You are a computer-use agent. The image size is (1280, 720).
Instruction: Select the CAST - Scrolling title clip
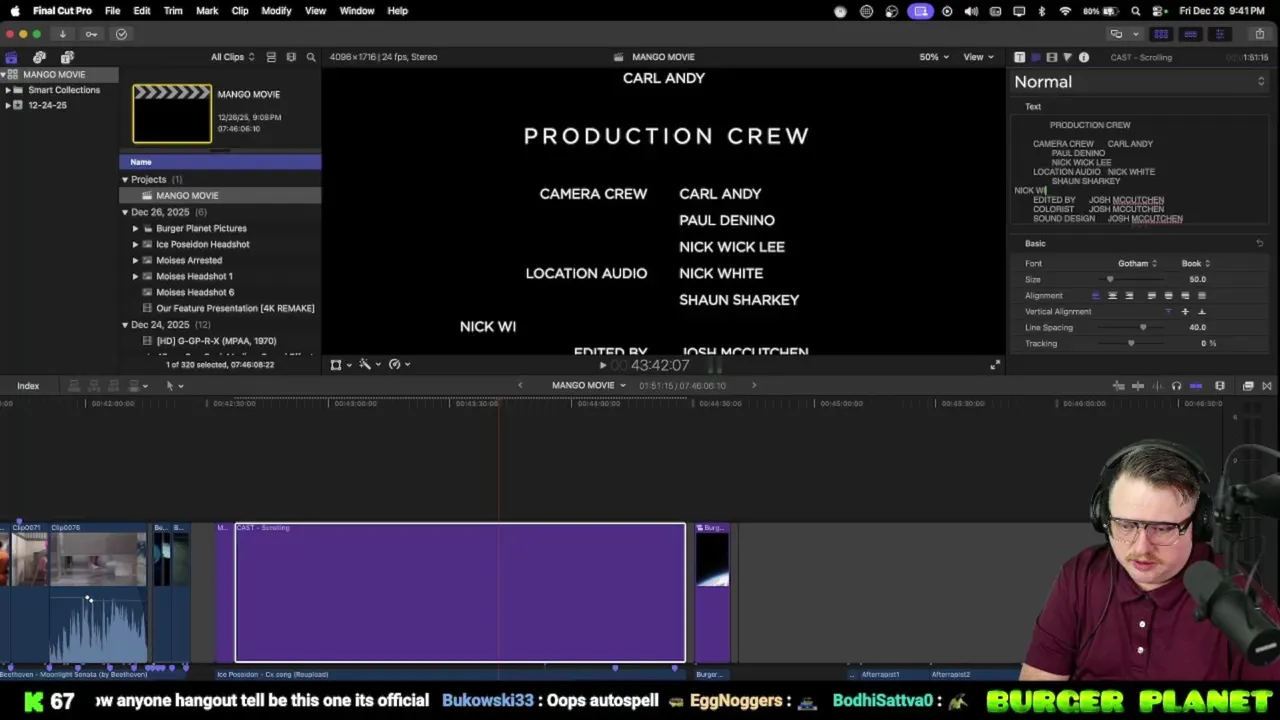[x=460, y=592]
